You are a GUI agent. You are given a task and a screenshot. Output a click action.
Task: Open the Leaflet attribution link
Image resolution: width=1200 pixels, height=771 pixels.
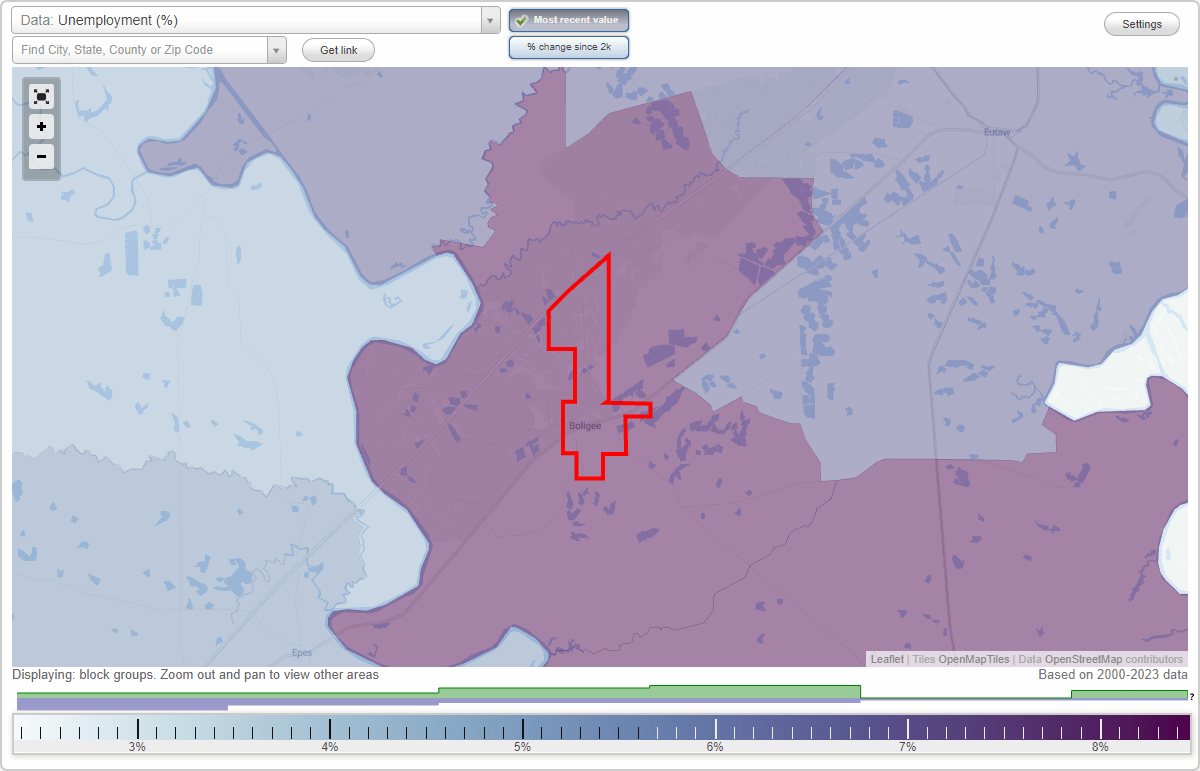[887, 659]
